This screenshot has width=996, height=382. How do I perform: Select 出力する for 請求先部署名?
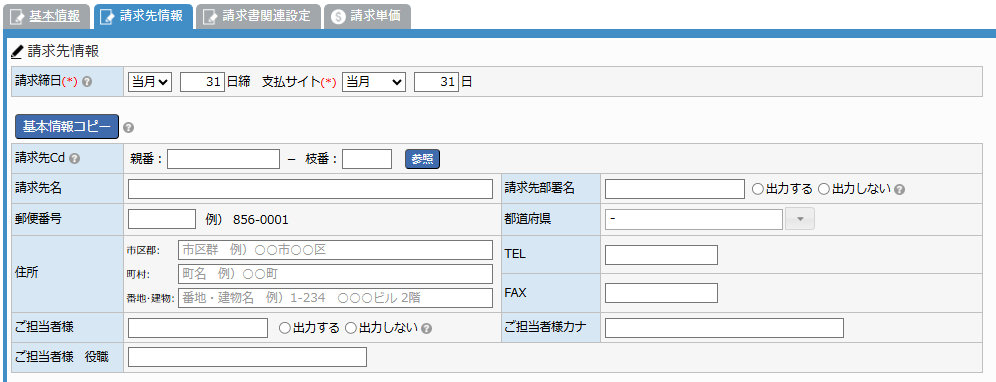pyautogui.click(x=757, y=189)
